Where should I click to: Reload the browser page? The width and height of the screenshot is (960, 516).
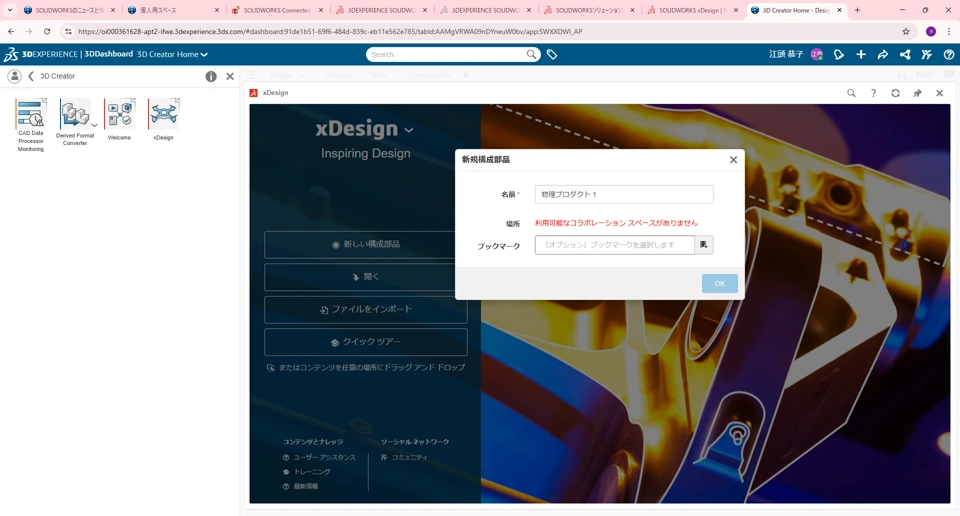(47, 31)
